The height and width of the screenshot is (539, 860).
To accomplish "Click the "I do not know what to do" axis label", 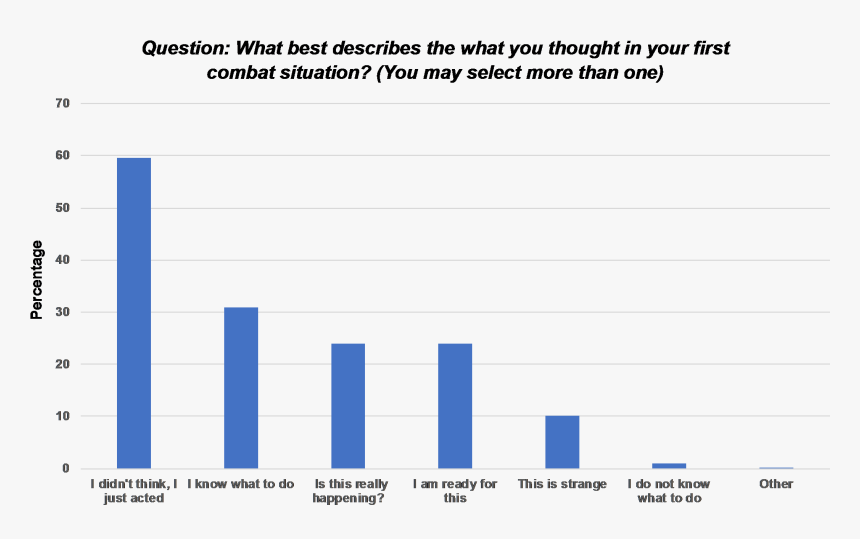I will [669, 491].
